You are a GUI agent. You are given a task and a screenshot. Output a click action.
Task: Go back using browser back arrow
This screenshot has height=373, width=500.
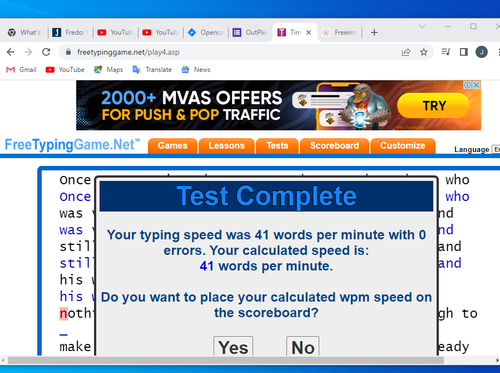[11, 52]
